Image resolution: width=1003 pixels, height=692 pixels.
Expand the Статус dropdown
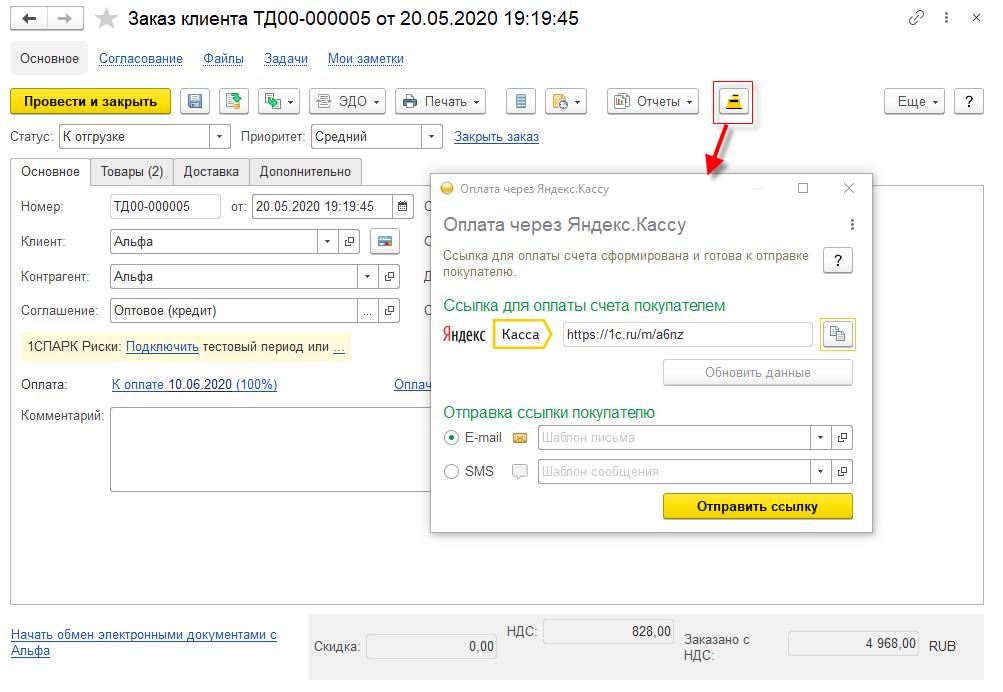pyautogui.click(x=220, y=137)
